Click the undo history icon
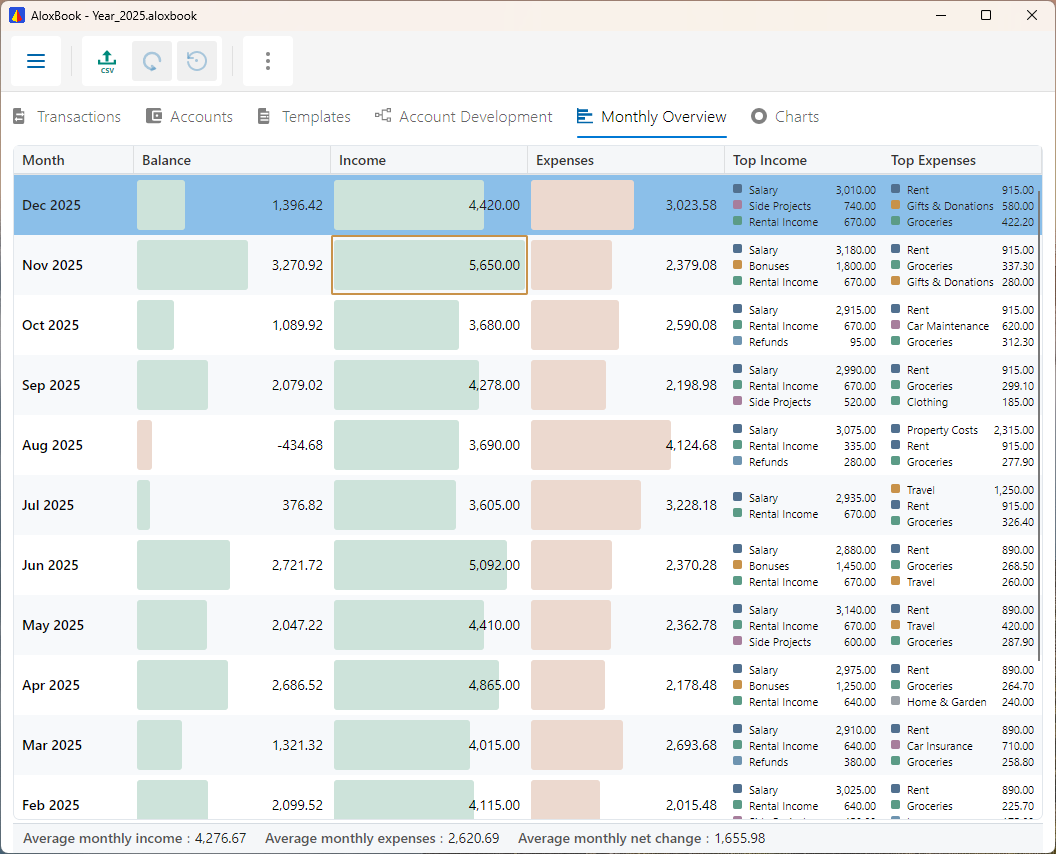This screenshot has height=854, width=1056. [197, 61]
